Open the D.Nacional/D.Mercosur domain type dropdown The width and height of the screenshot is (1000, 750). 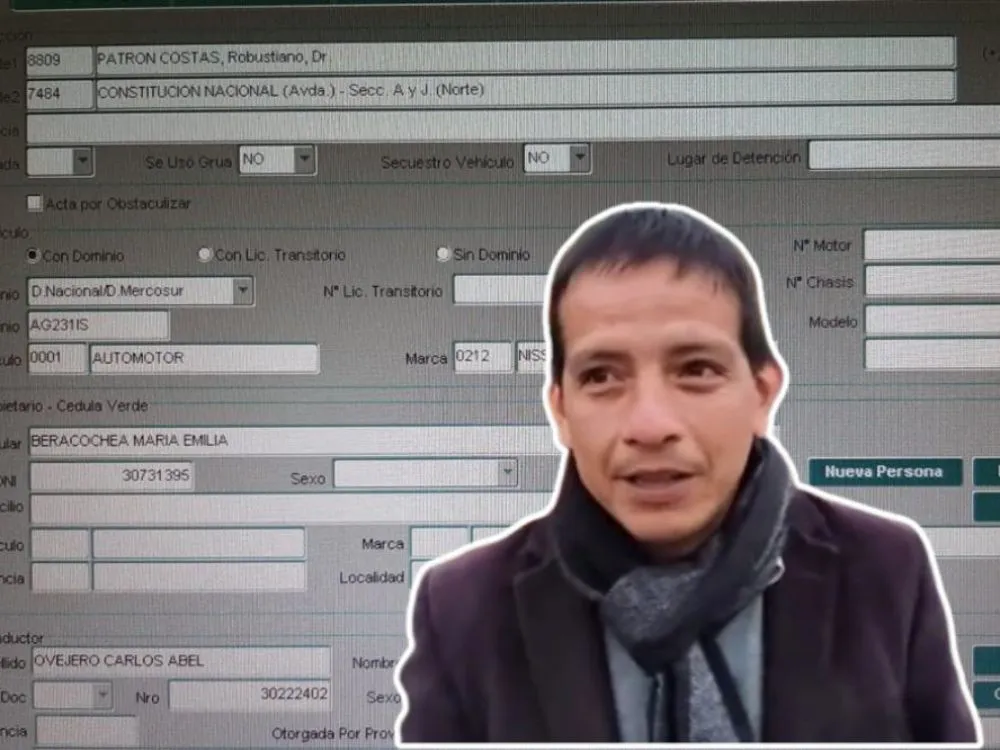(x=242, y=291)
